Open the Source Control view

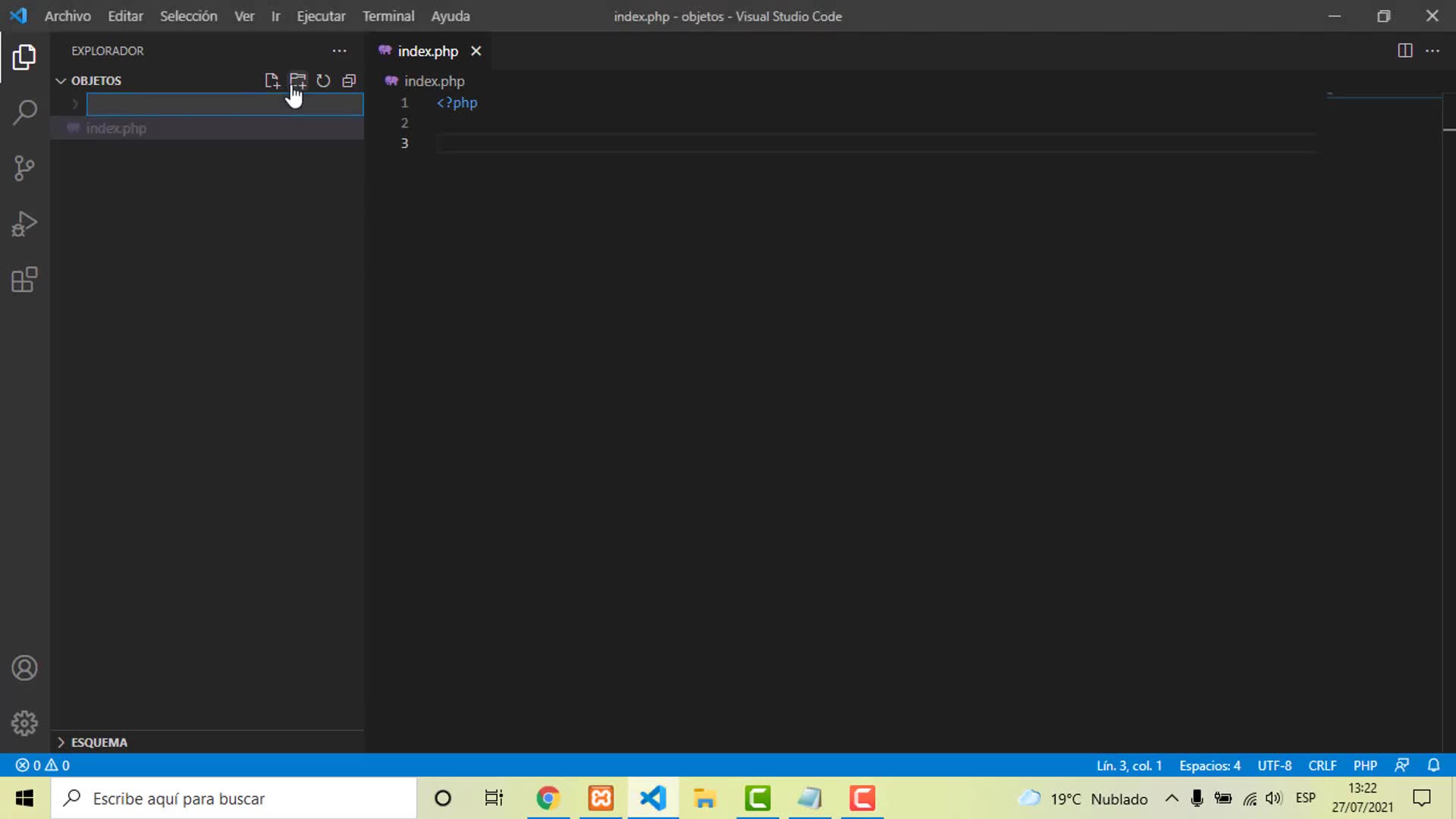24,168
